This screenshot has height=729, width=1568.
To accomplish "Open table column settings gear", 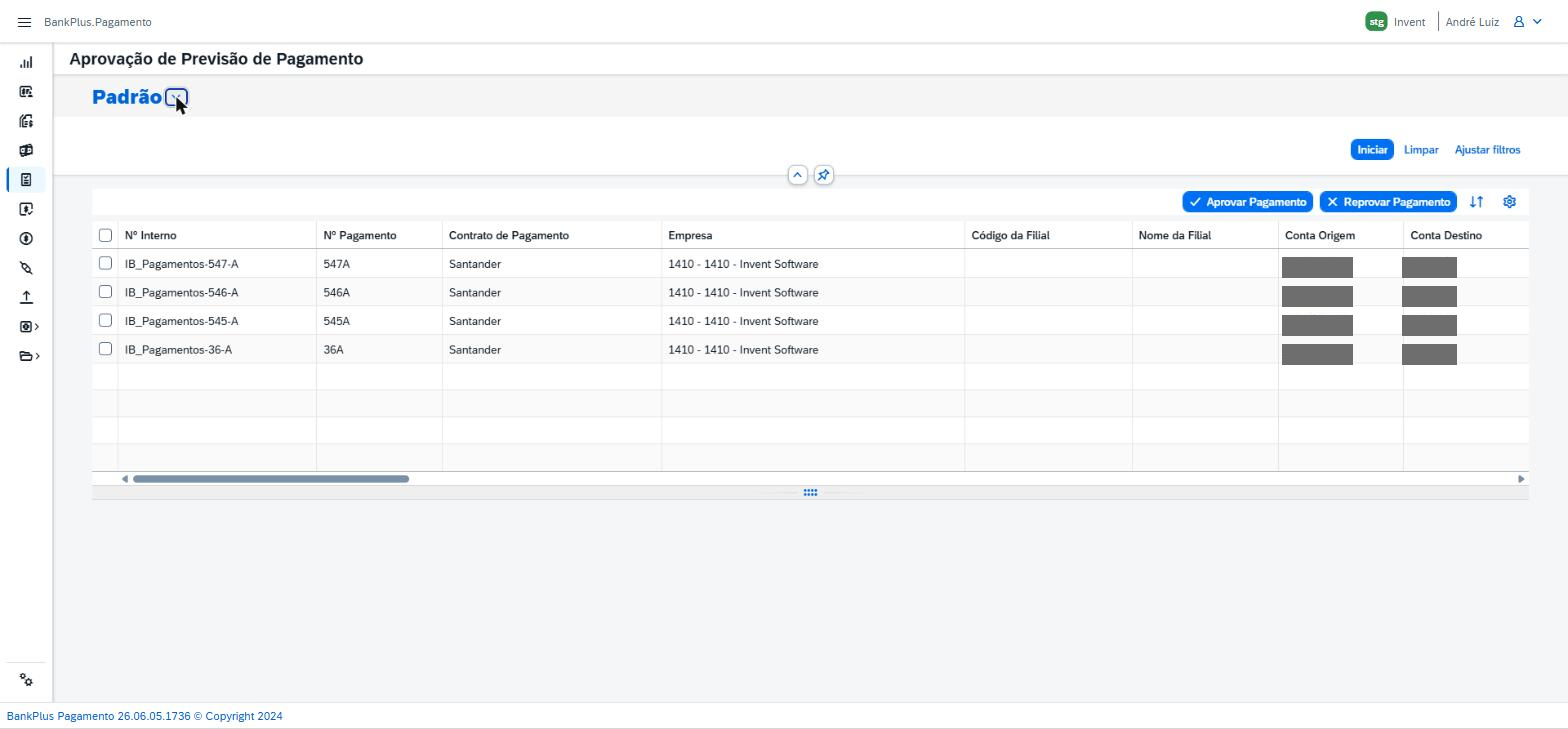I will [x=1510, y=202].
